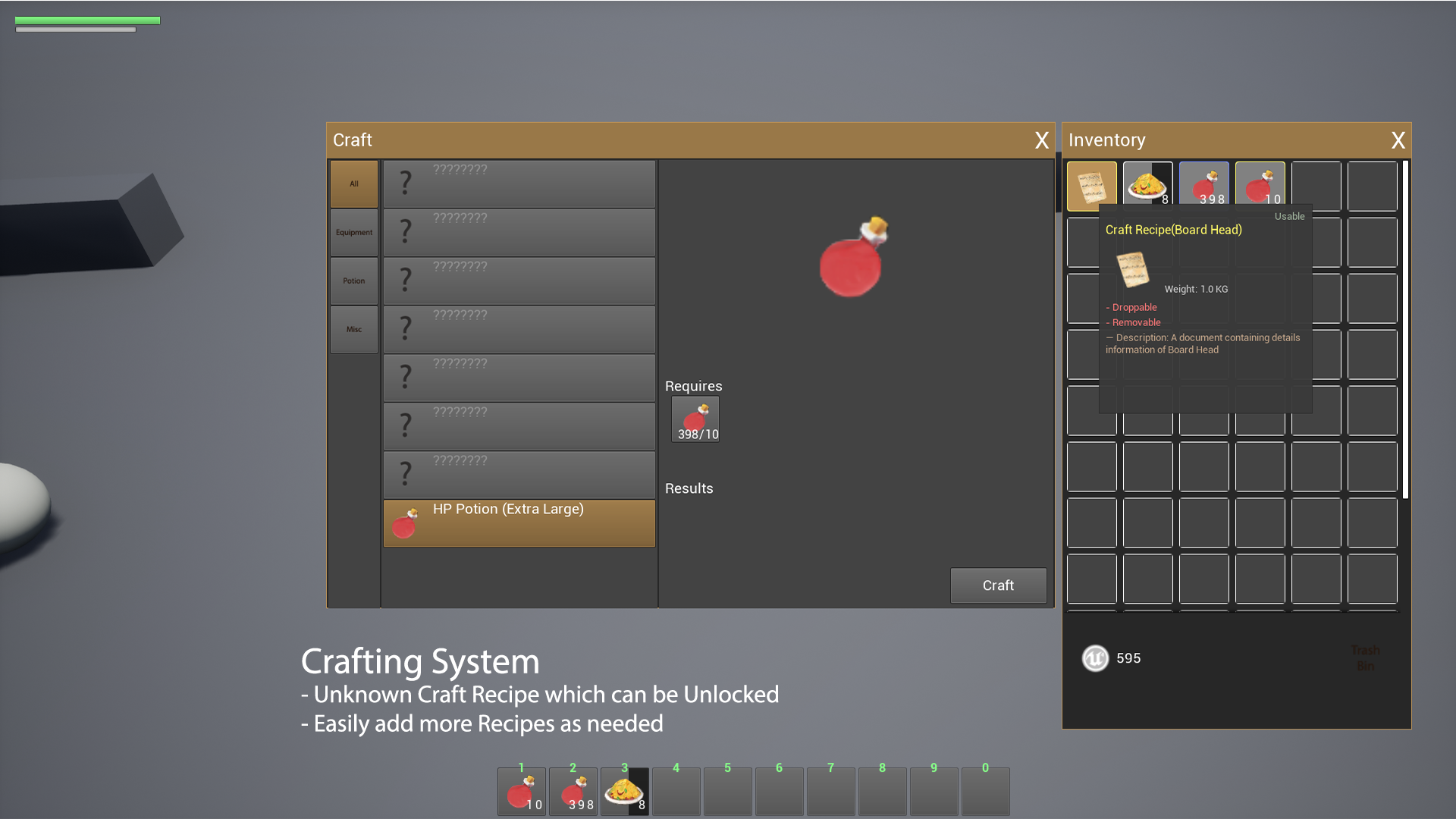Select the HP potion in hotbar slot 1
Screen dimensions: 1456x819
pyautogui.click(x=521, y=791)
